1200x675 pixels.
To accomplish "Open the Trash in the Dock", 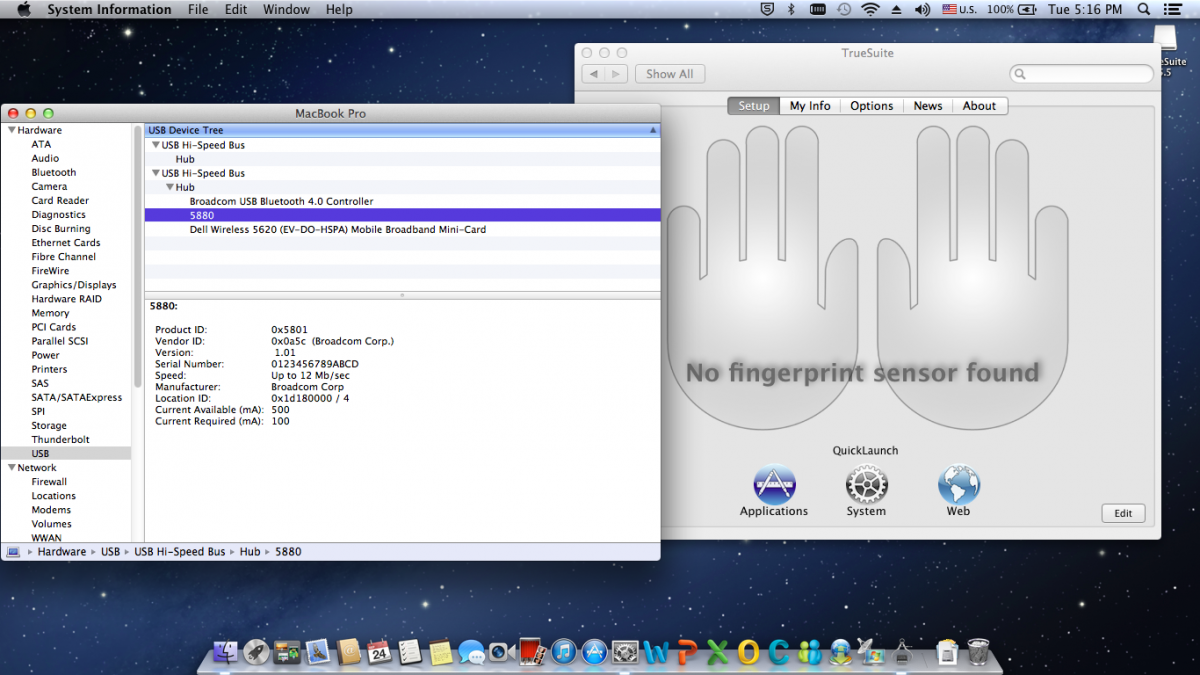I will coord(978,652).
